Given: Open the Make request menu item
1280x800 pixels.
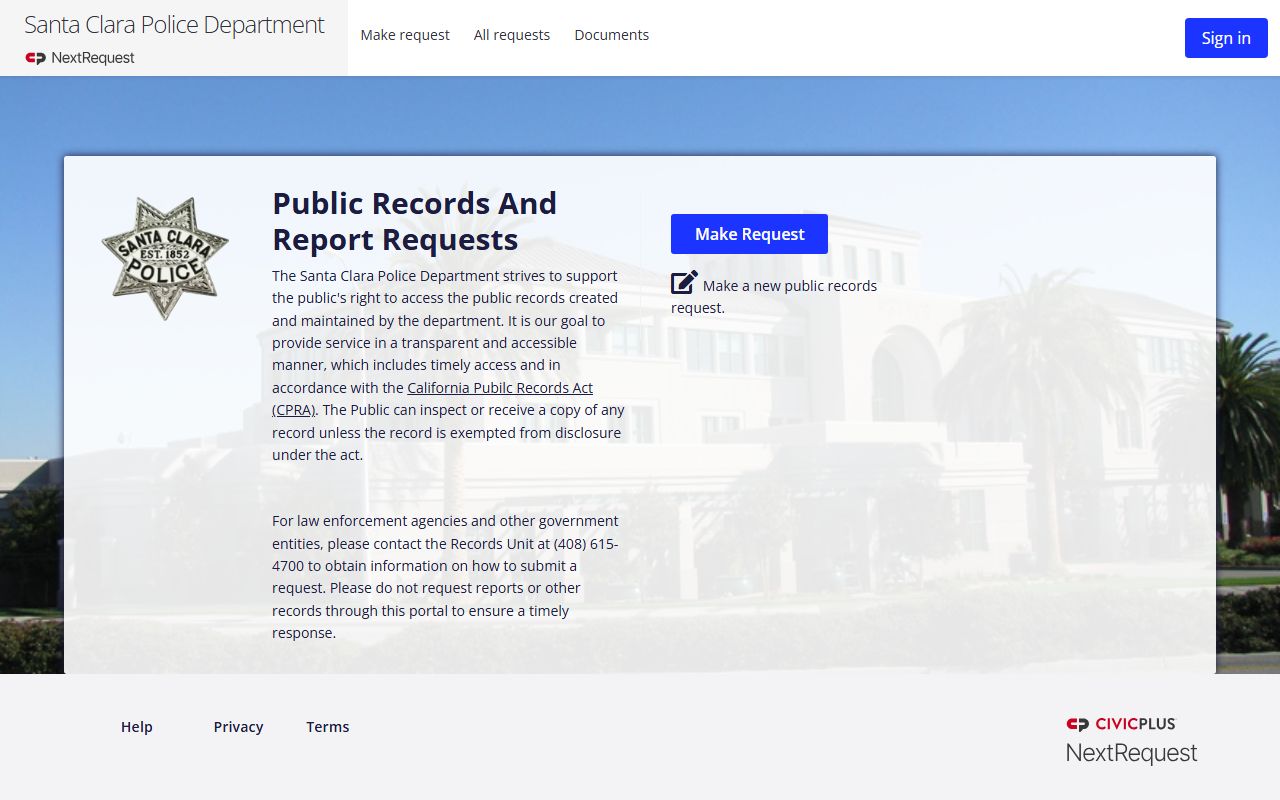Looking at the screenshot, I should (405, 35).
